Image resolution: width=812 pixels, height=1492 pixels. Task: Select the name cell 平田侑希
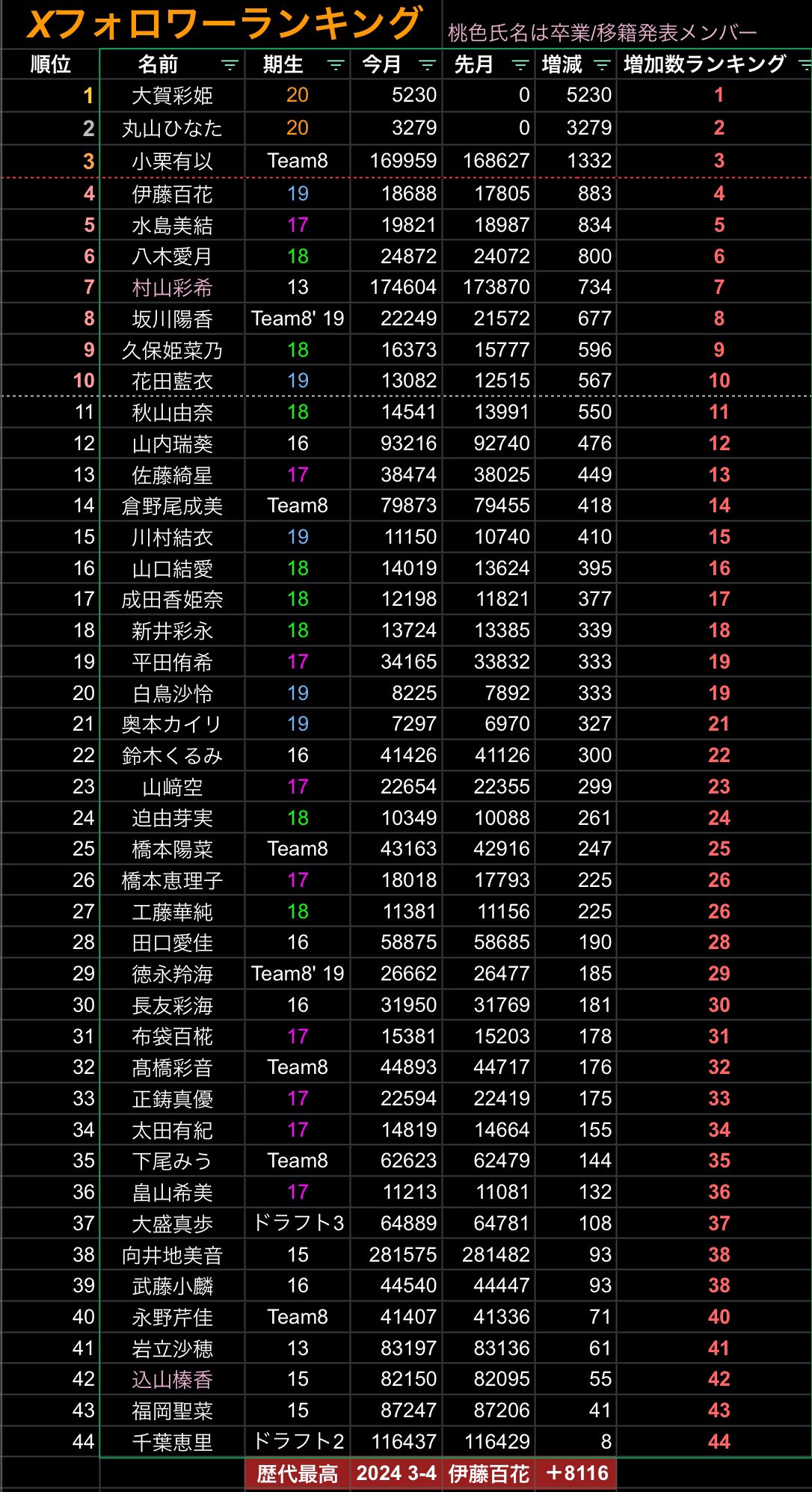(172, 662)
